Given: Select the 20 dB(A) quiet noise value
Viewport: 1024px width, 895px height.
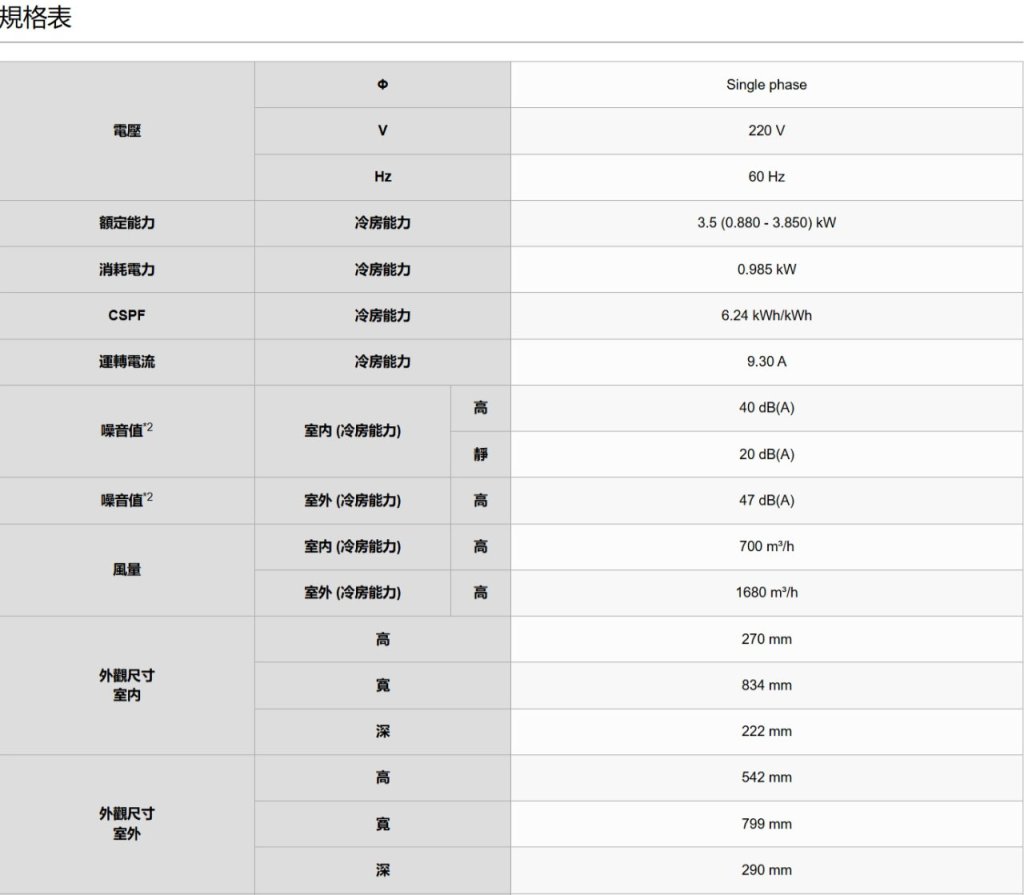Looking at the screenshot, I should (x=766, y=454).
